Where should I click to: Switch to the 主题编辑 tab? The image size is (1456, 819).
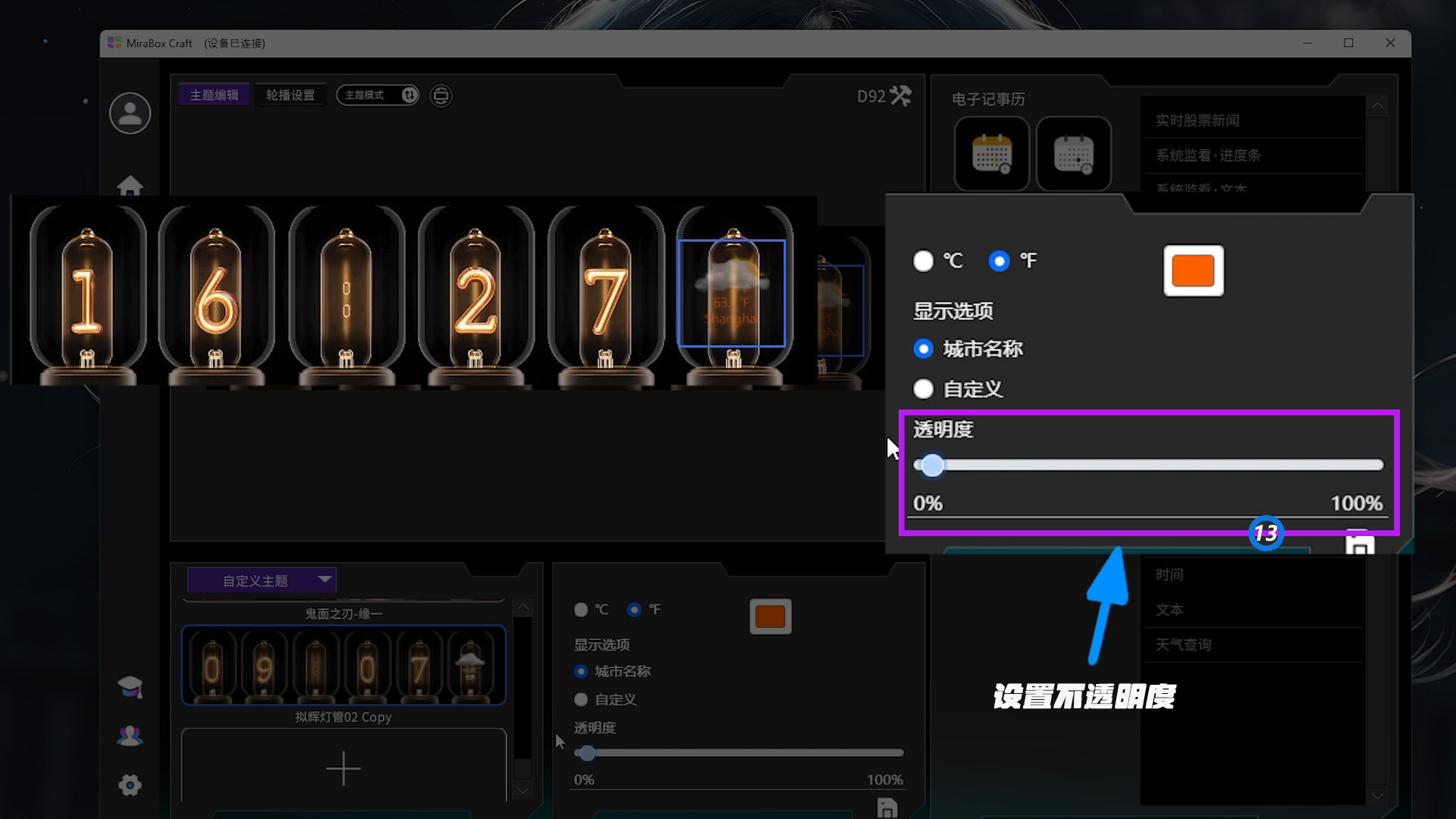[x=214, y=95]
